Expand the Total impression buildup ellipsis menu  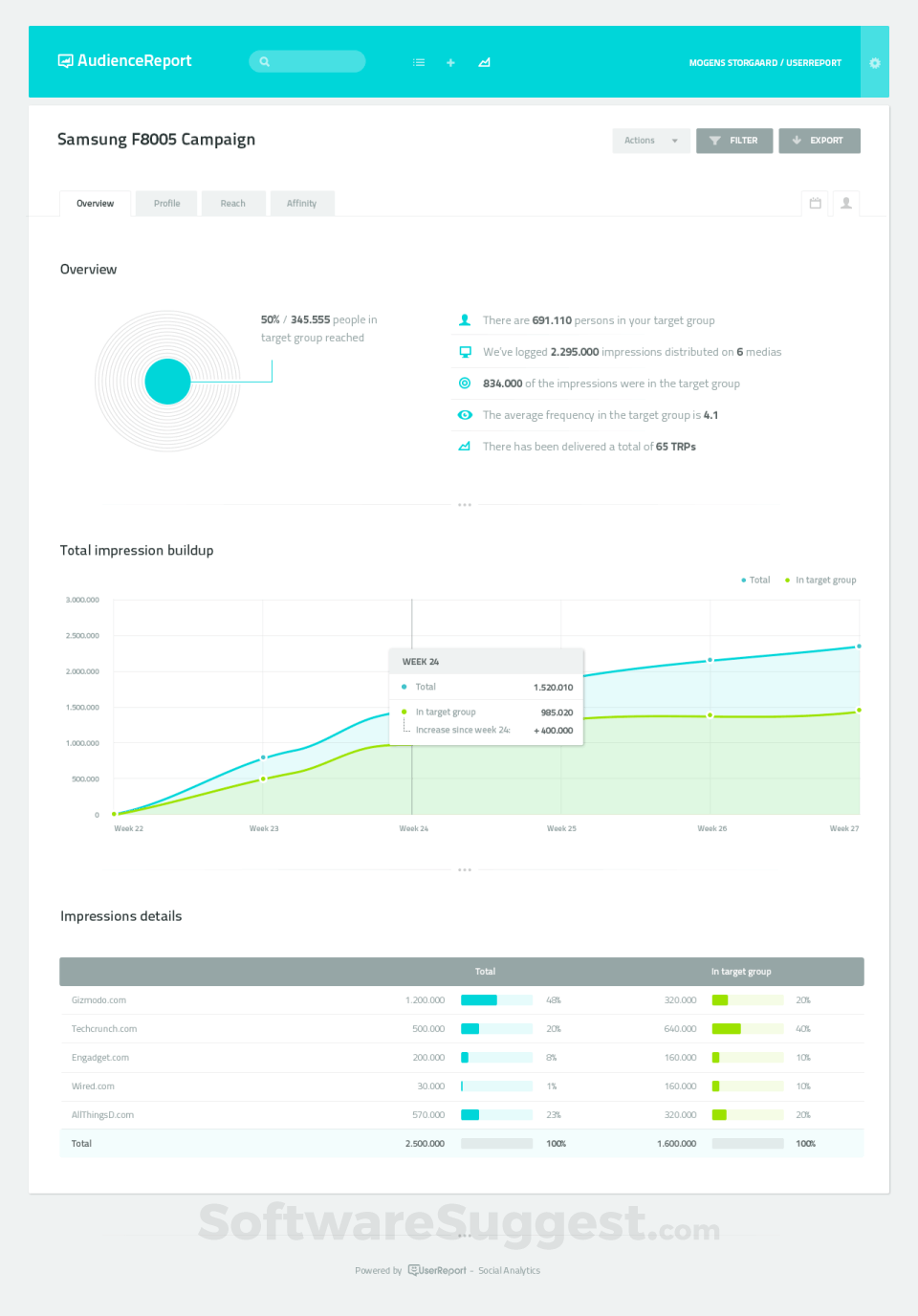point(465,869)
